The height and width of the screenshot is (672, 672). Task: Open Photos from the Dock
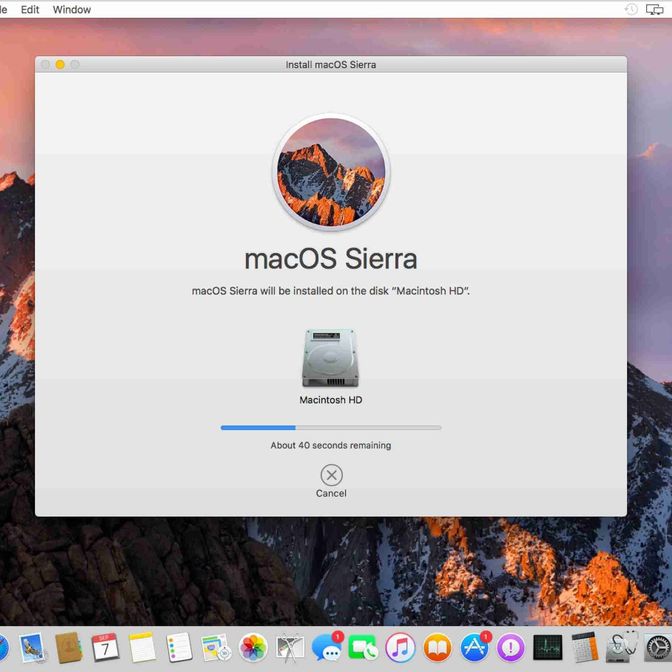coord(253,648)
